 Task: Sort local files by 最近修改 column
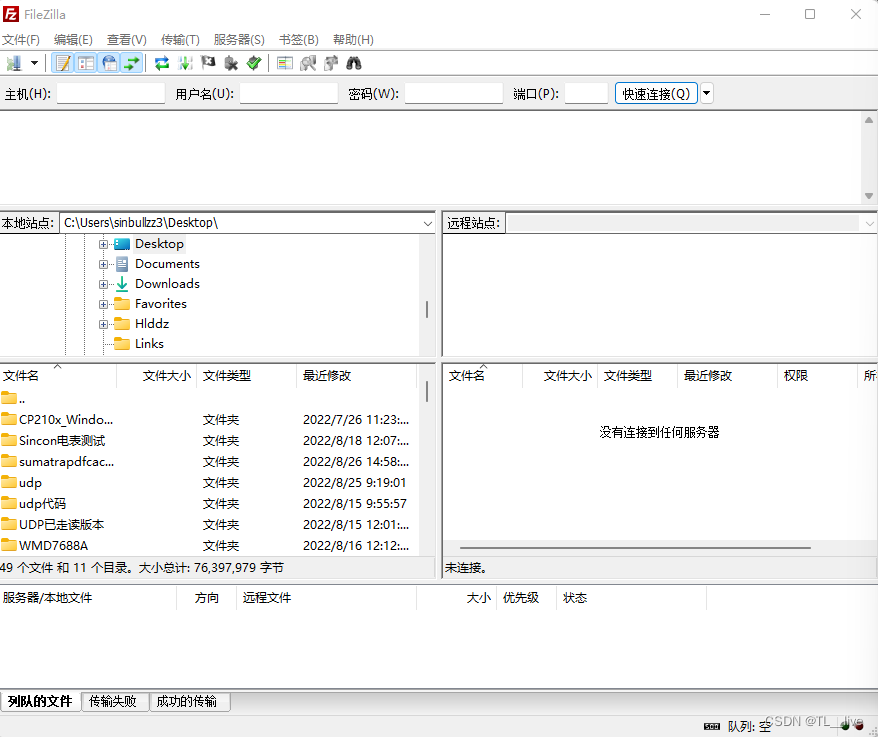(357, 376)
